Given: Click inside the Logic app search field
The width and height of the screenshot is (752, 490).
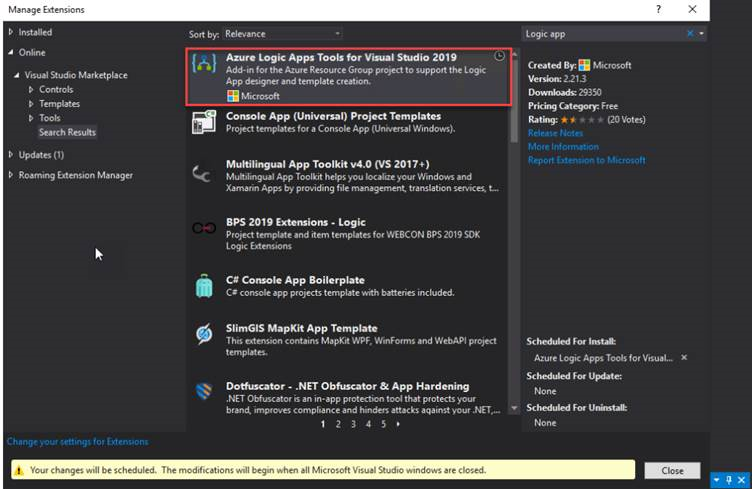Looking at the screenshot, I should (x=603, y=34).
